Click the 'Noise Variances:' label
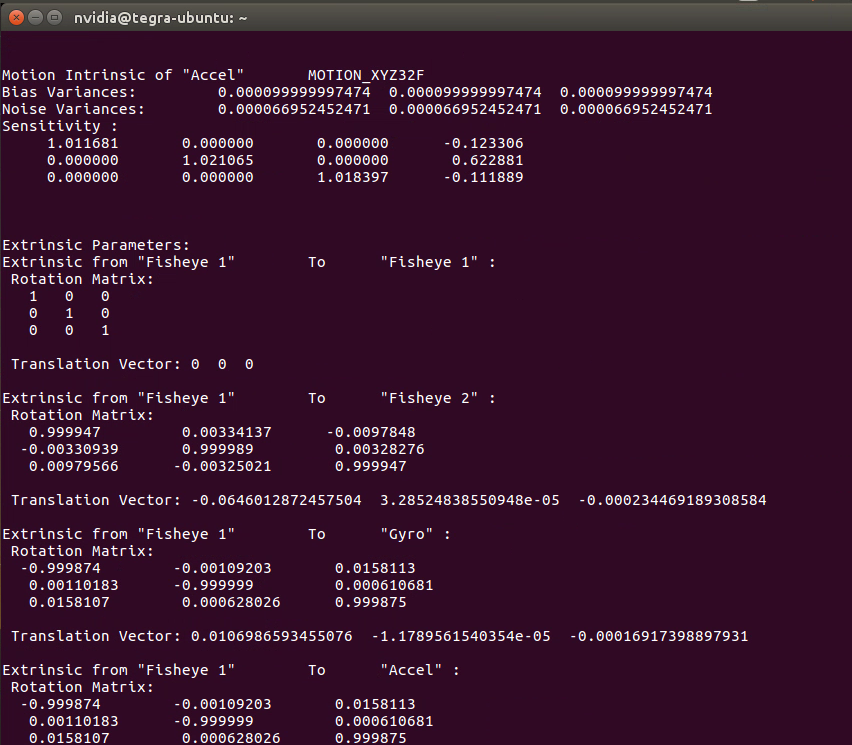The width and height of the screenshot is (852, 745). [x=73, y=109]
